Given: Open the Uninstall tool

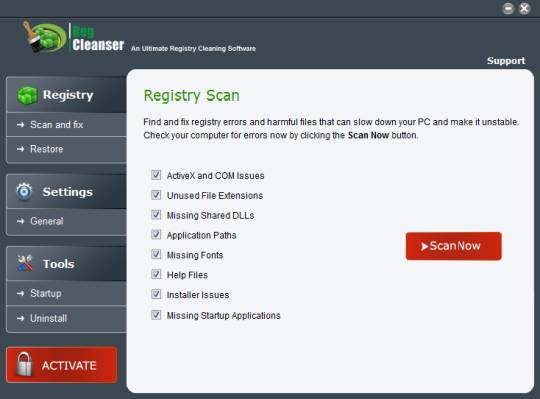Looking at the screenshot, I should (66, 319).
